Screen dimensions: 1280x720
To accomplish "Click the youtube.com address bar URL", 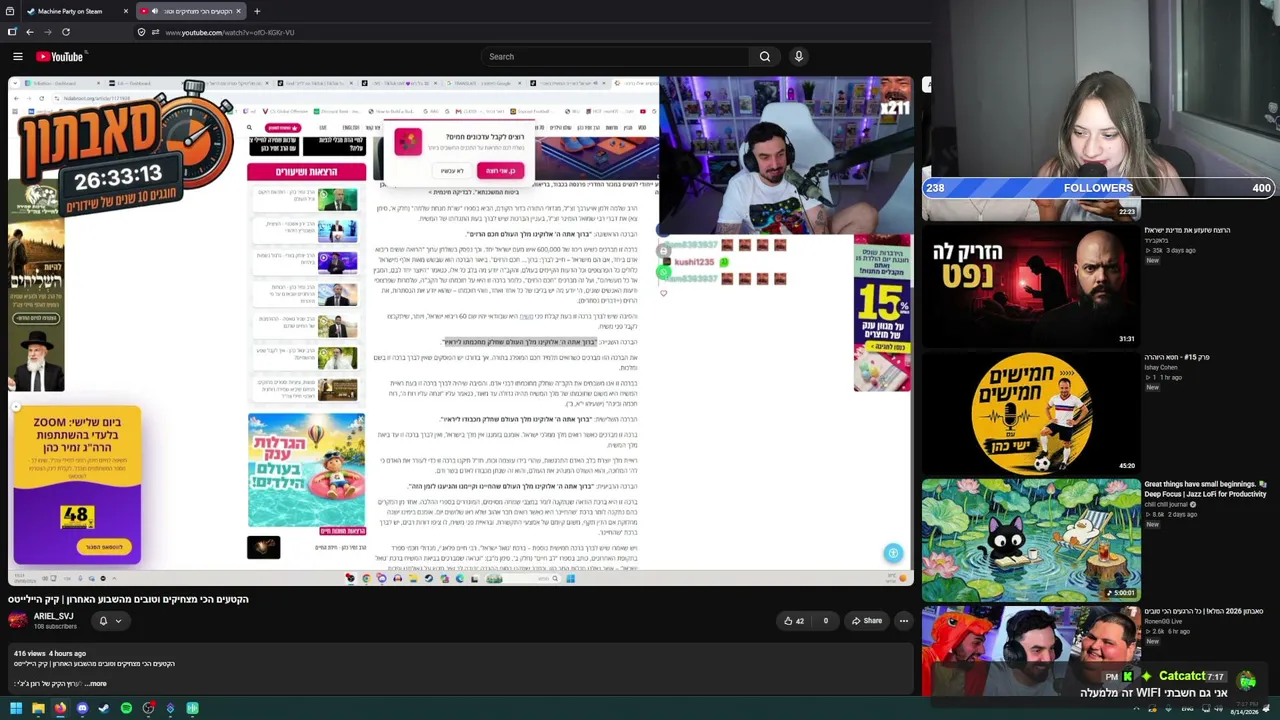I will [x=229, y=32].
